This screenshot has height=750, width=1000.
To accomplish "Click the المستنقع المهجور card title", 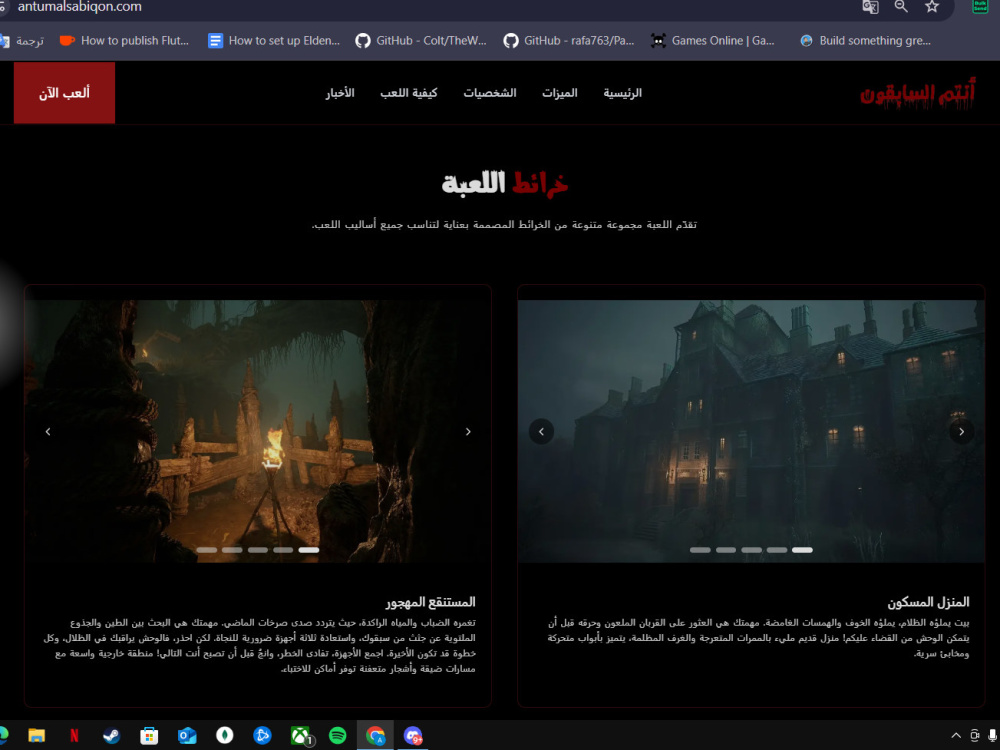I will [x=430, y=601].
